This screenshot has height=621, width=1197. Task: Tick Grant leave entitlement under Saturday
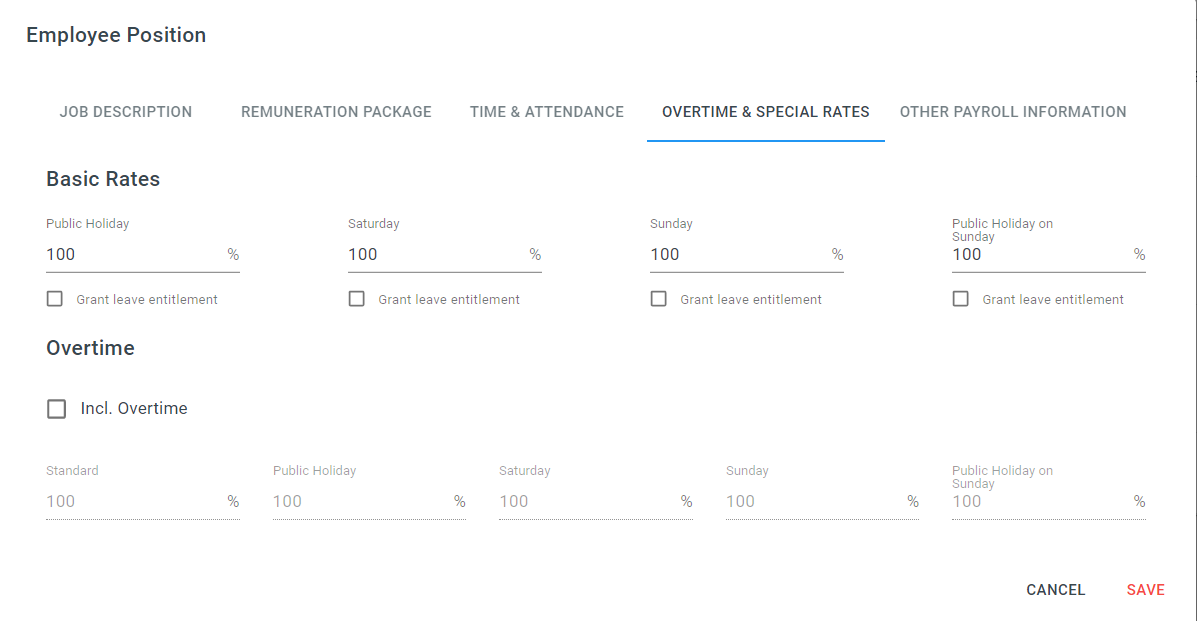[357, 299]
